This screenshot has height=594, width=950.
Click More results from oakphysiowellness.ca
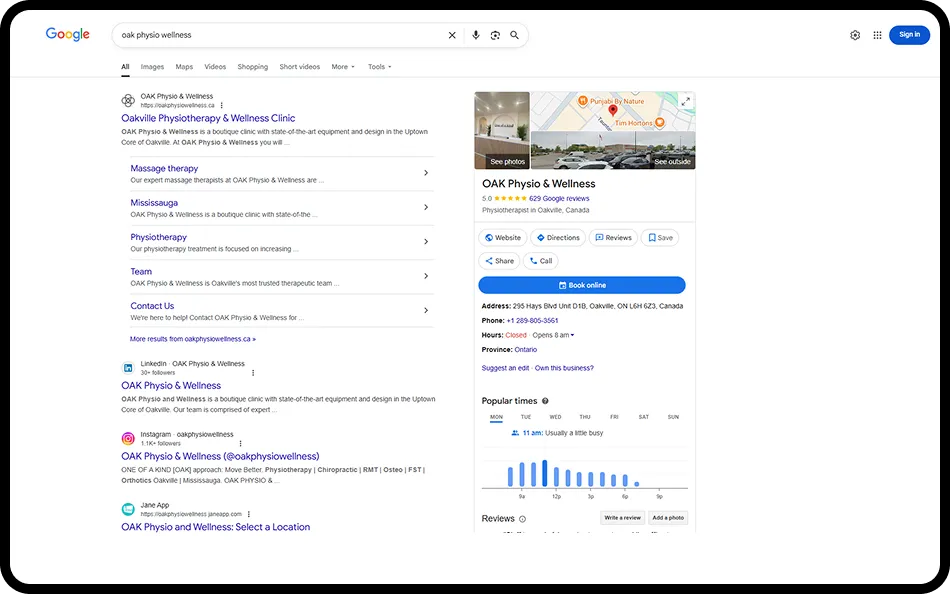click(x=193, y=339)
